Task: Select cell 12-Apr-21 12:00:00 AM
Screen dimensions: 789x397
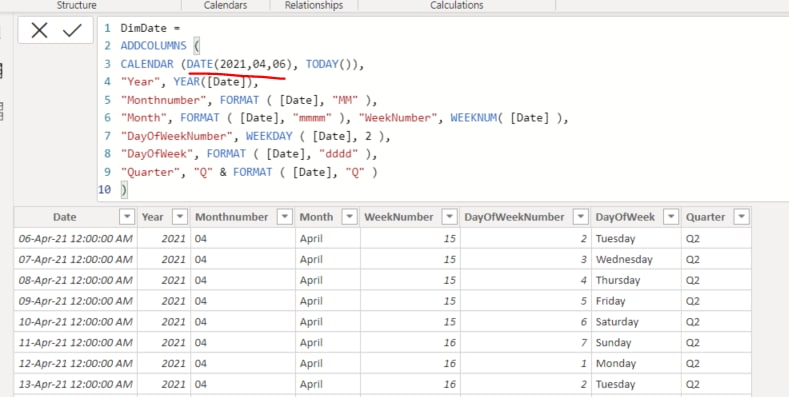Action: point(75,363)
